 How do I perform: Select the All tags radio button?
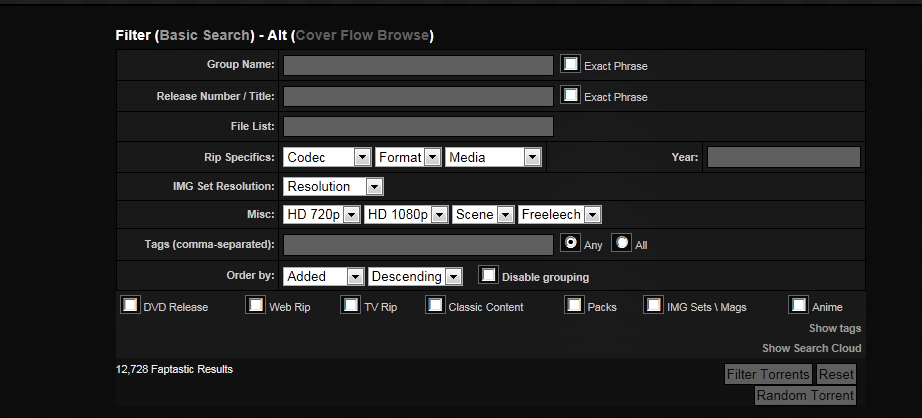[621, 243]
